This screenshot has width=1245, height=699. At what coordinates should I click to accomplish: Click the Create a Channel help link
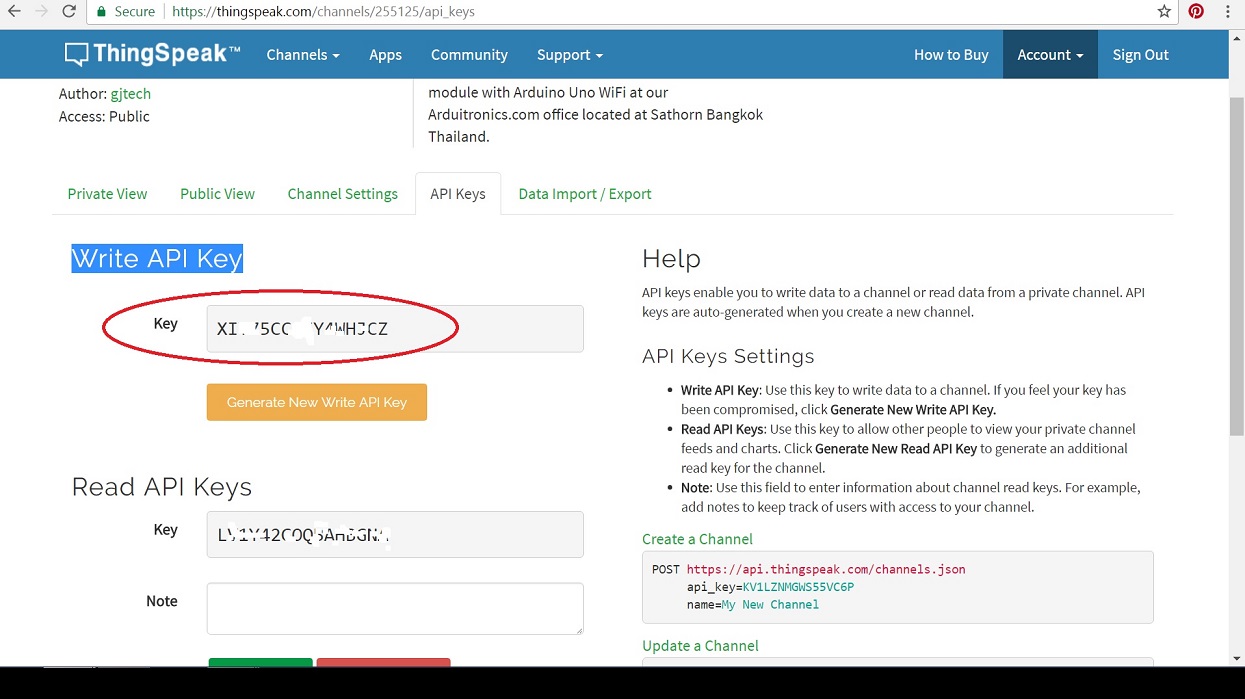tap(697, 539)
